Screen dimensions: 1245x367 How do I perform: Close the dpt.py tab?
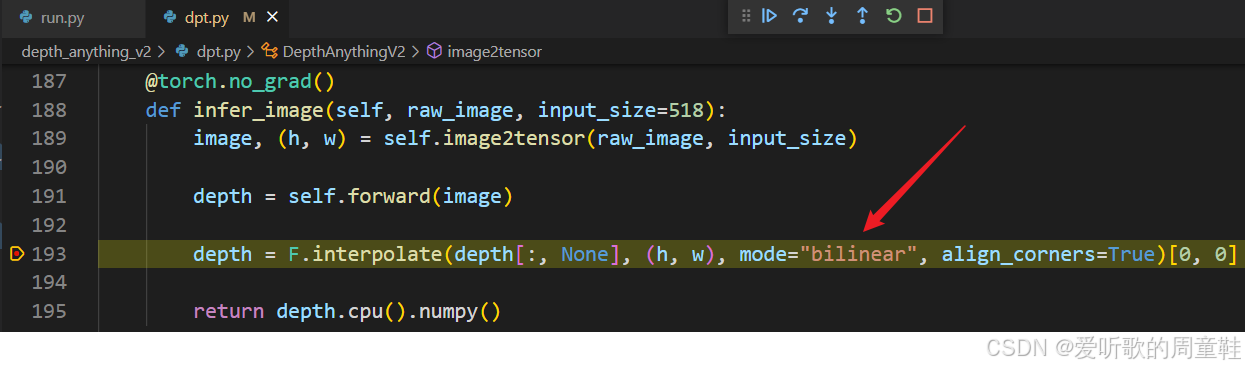[x=273, y=18]
